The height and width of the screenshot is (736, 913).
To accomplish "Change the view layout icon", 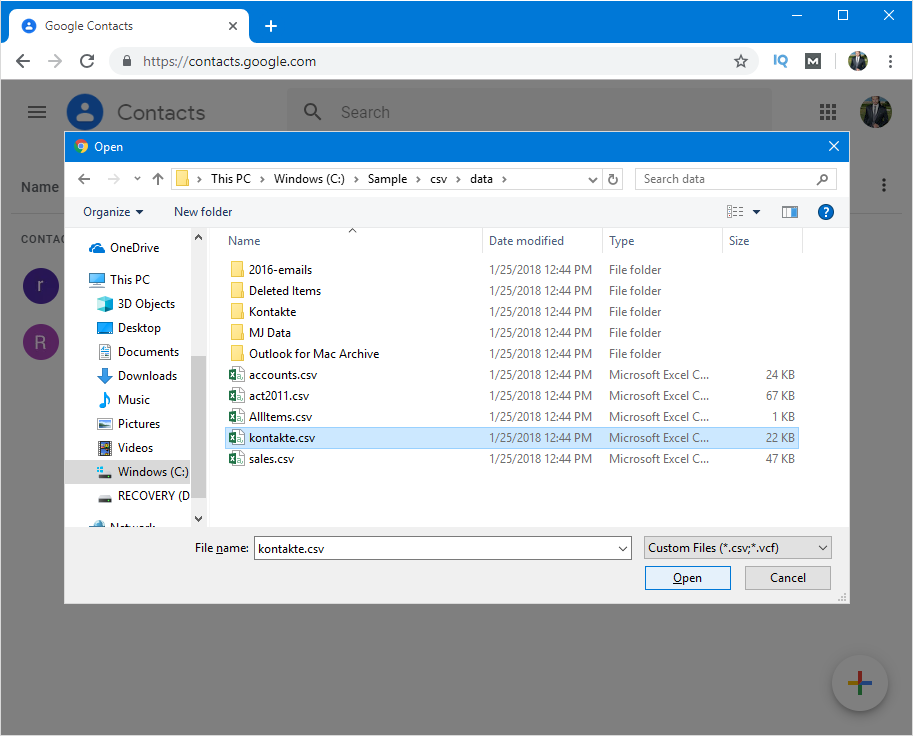I will [735, 212].
